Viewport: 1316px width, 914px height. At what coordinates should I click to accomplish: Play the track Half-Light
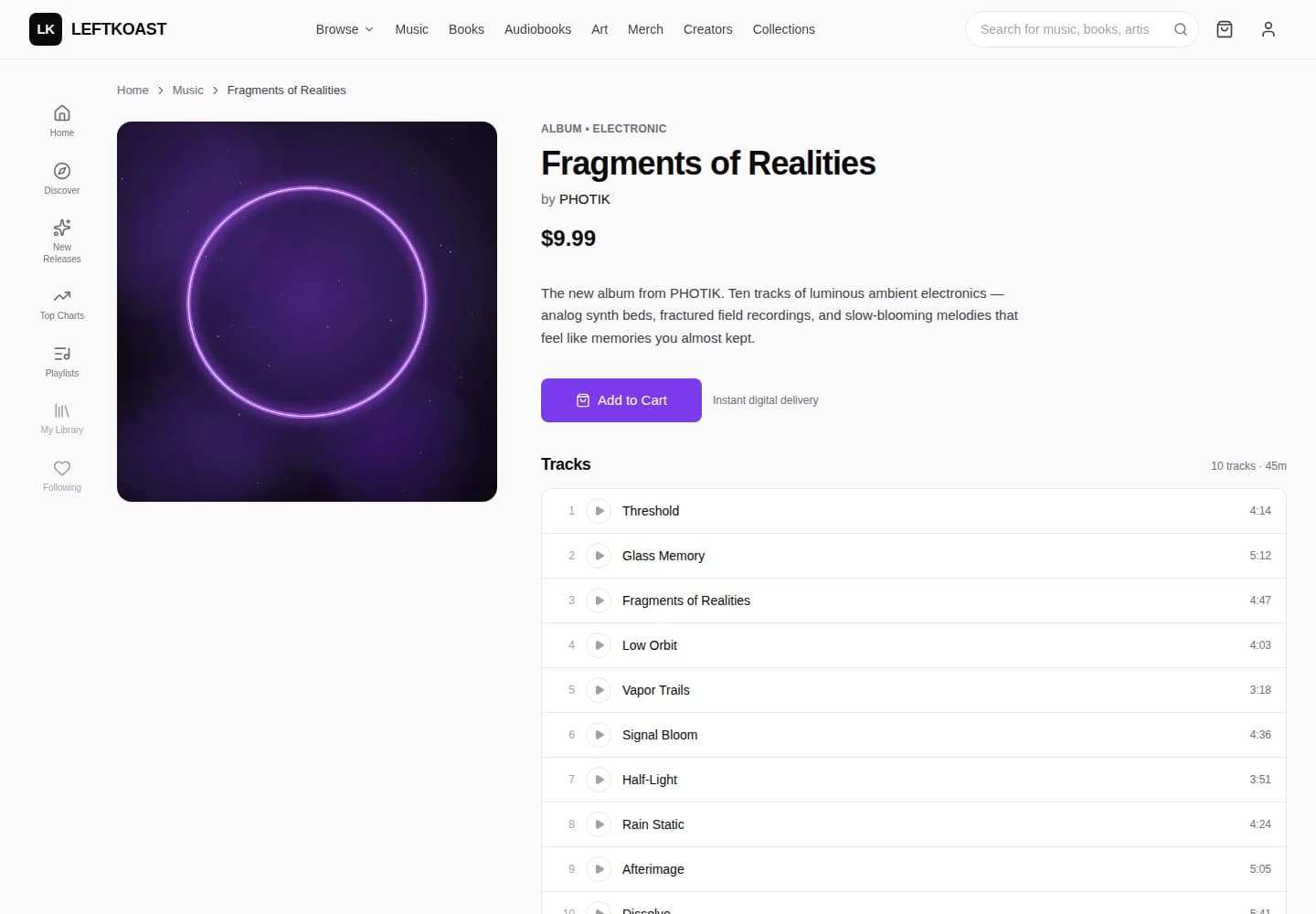pyautogui.click(x=599, y=780)
